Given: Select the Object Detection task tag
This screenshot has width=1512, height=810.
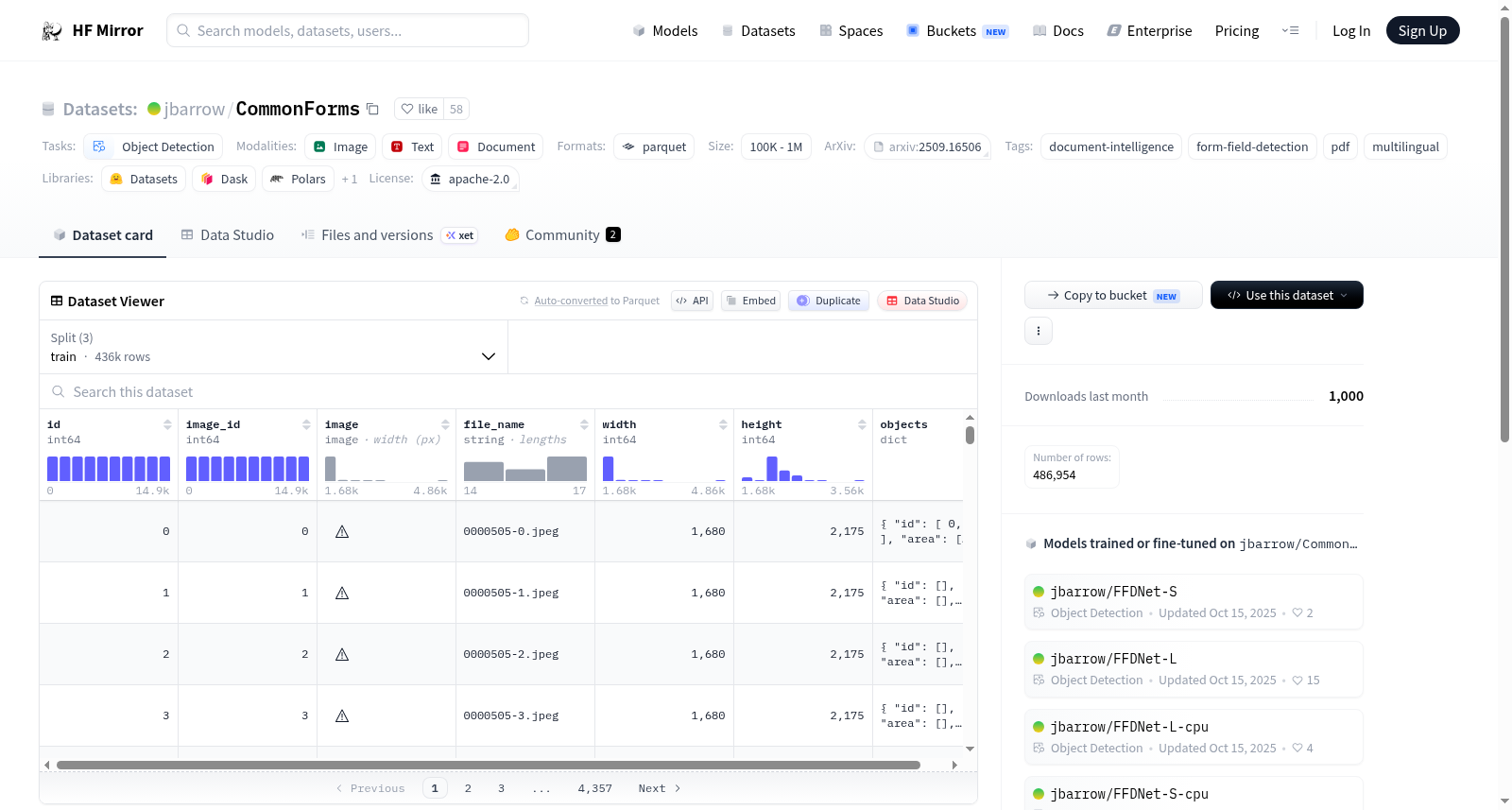Looking at the screenshot, I should pyautogui.click(x=153, y=146).
